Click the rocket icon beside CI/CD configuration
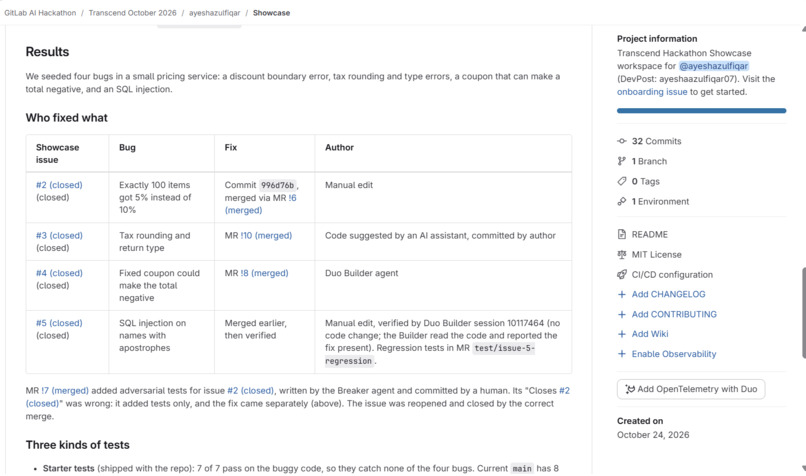 tap(621, 274)
